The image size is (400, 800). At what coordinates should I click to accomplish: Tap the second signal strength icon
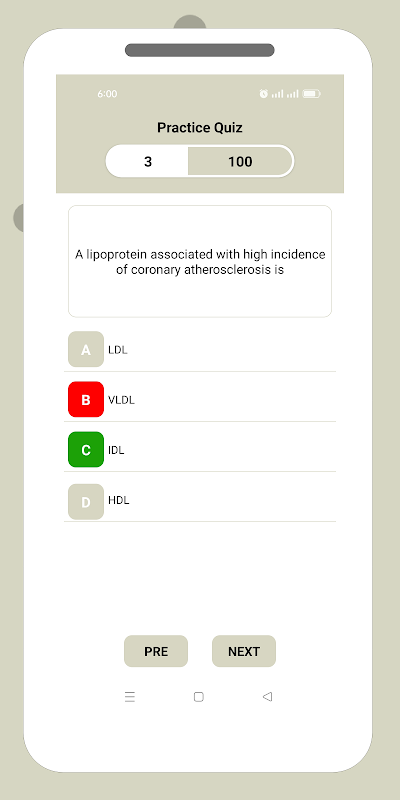tap(292, 94)
